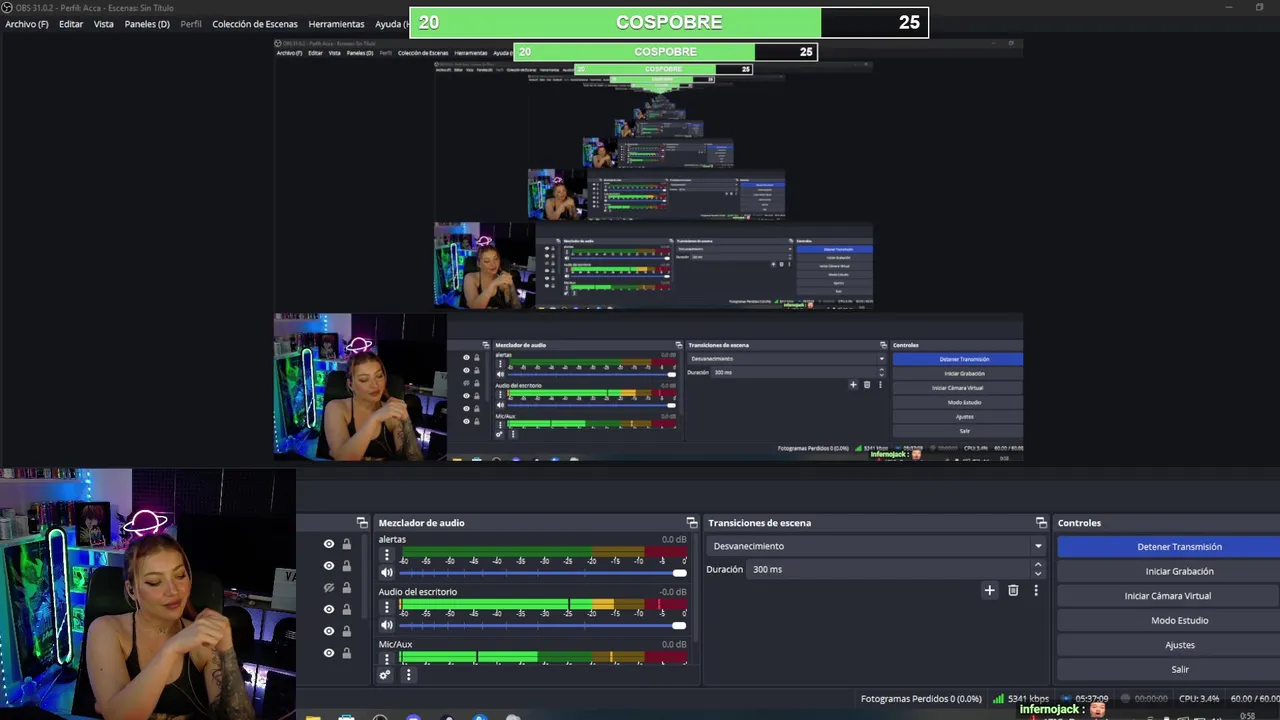Click Detener Transmisión button
Viewport: 1280px width, 720px height.
pos(1169,547)
